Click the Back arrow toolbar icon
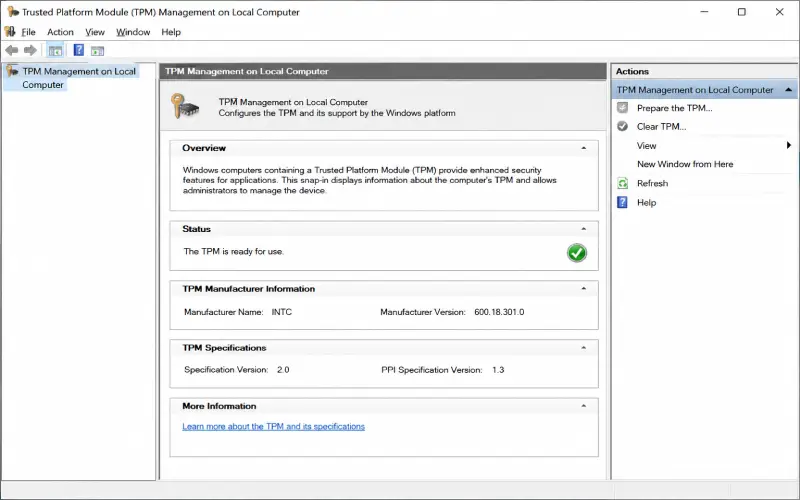The height and width of the screenshot is (500, 800). coord(12,50)
